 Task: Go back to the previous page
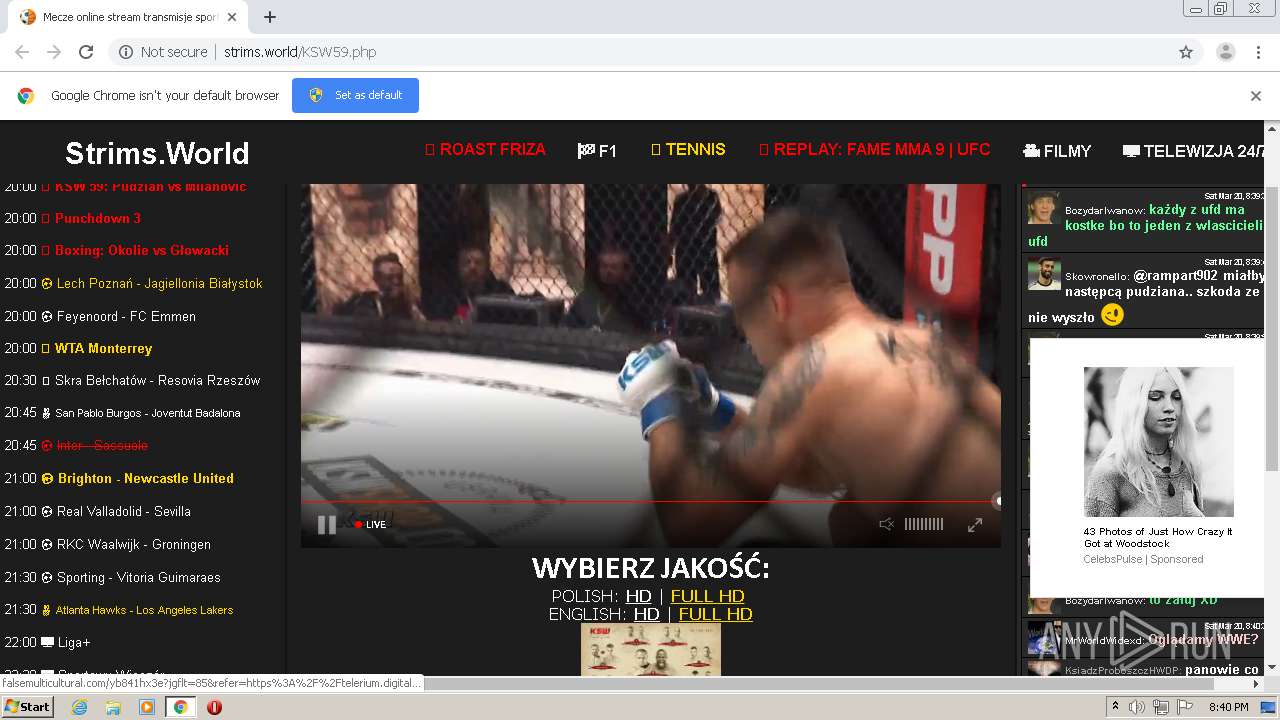[x=22, y=52]
